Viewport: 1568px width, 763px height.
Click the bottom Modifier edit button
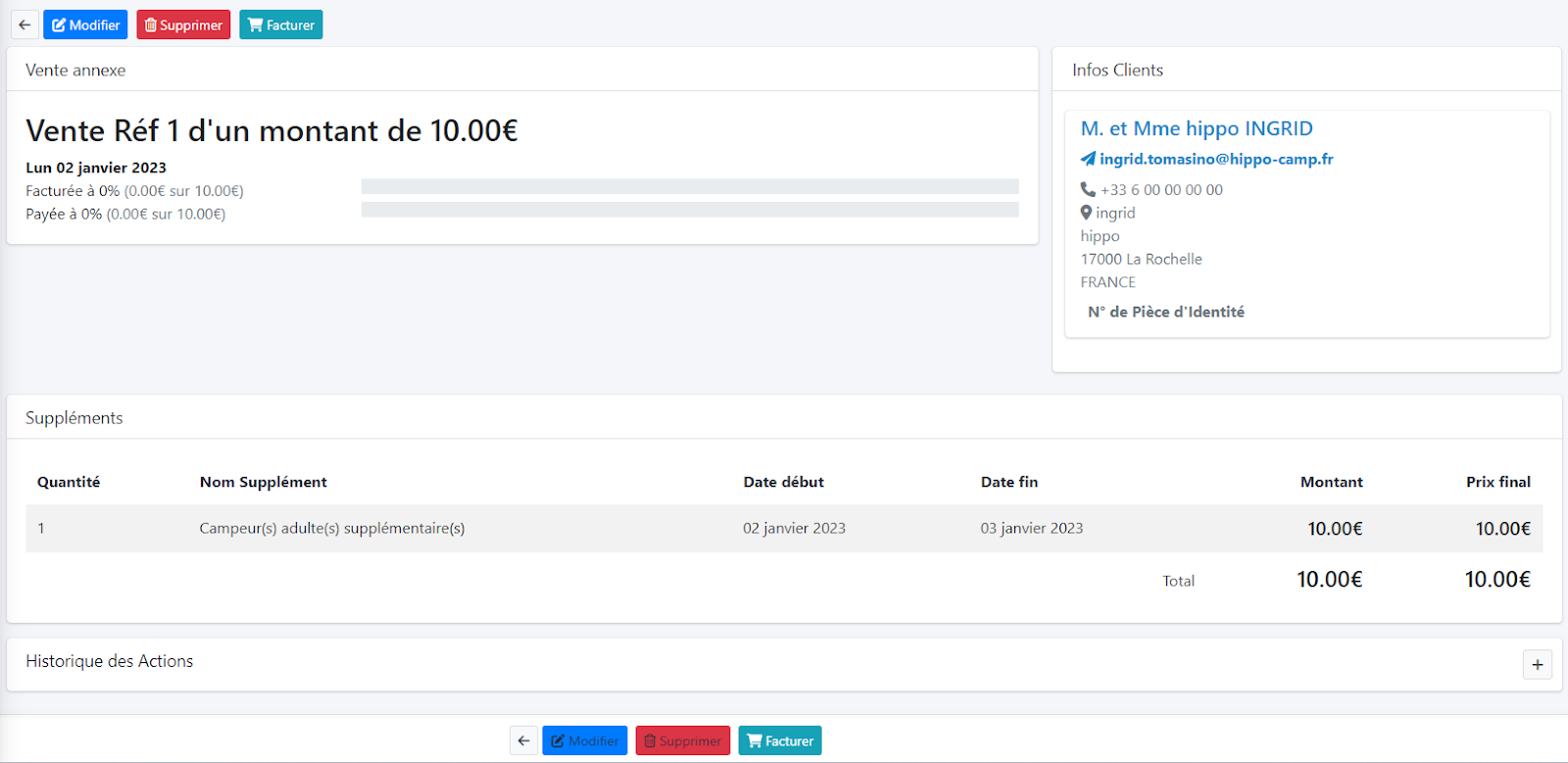[x=584, y=740]
